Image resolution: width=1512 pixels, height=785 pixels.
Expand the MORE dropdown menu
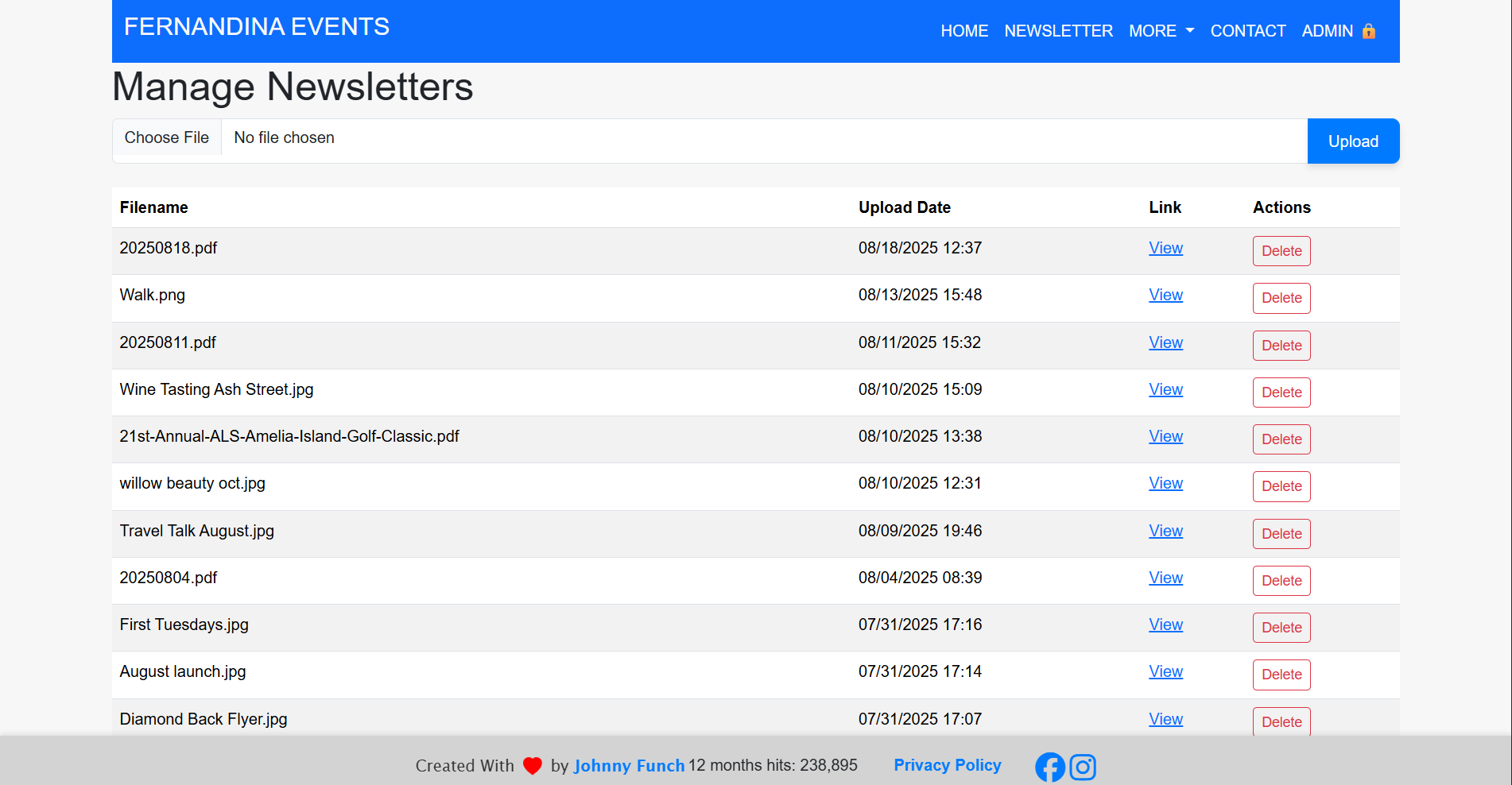(x=1161, y=31)
